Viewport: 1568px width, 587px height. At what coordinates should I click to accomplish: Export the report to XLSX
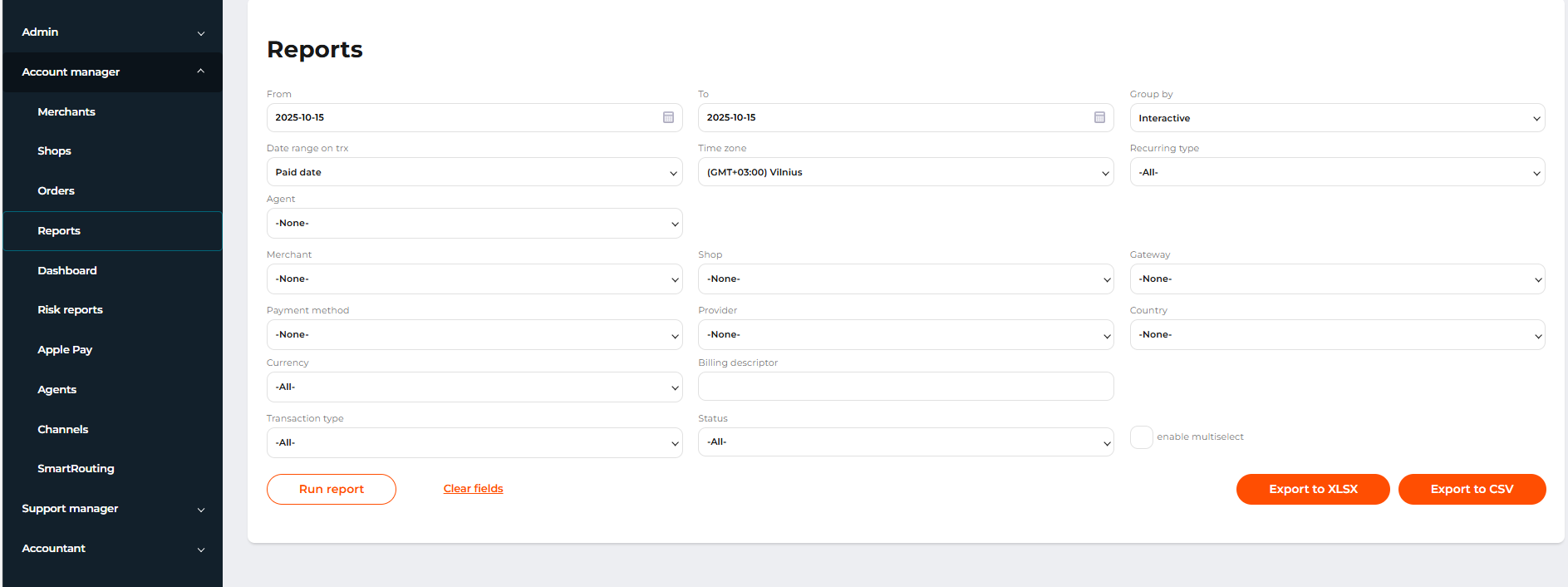point(1312,489)
